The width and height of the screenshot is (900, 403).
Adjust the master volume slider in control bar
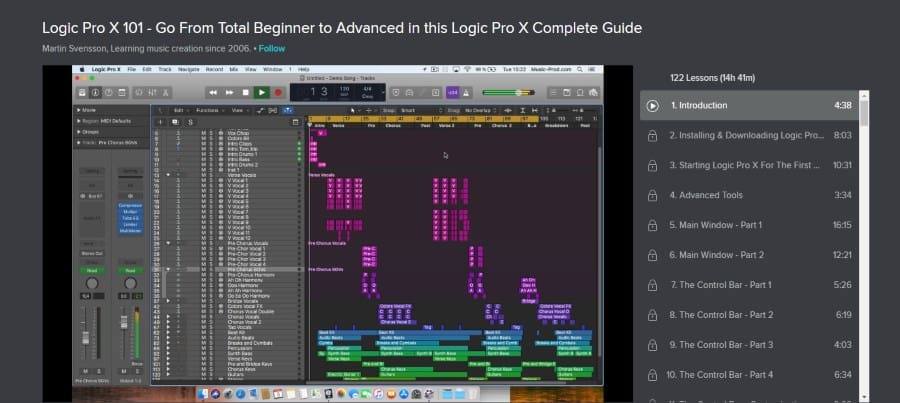(x=508, y=92)
